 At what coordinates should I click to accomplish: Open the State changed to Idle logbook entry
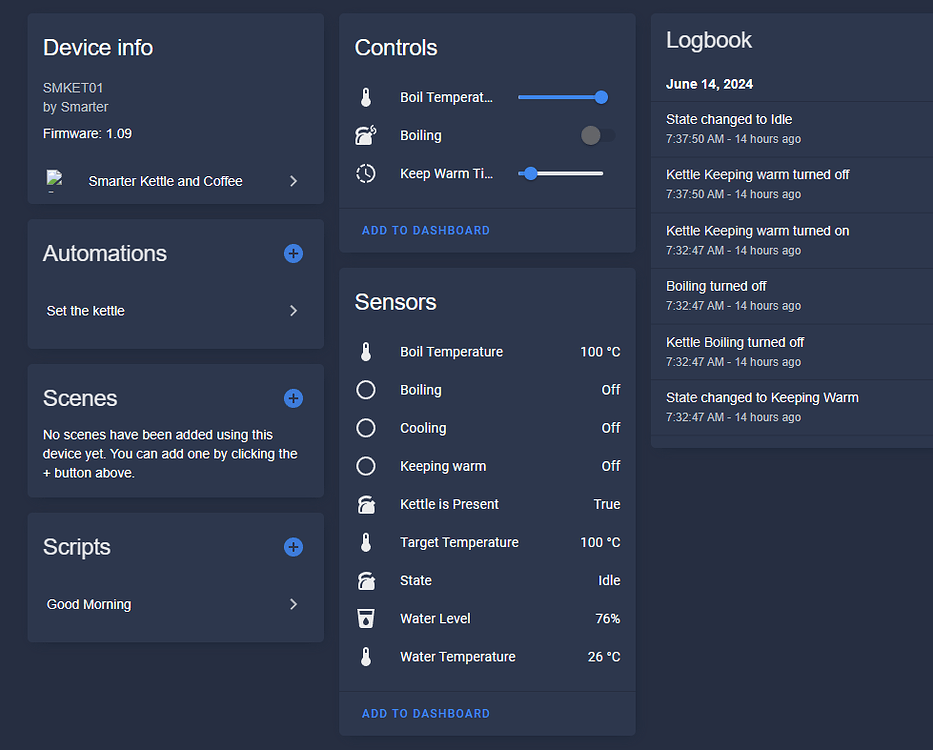[792, 129]
